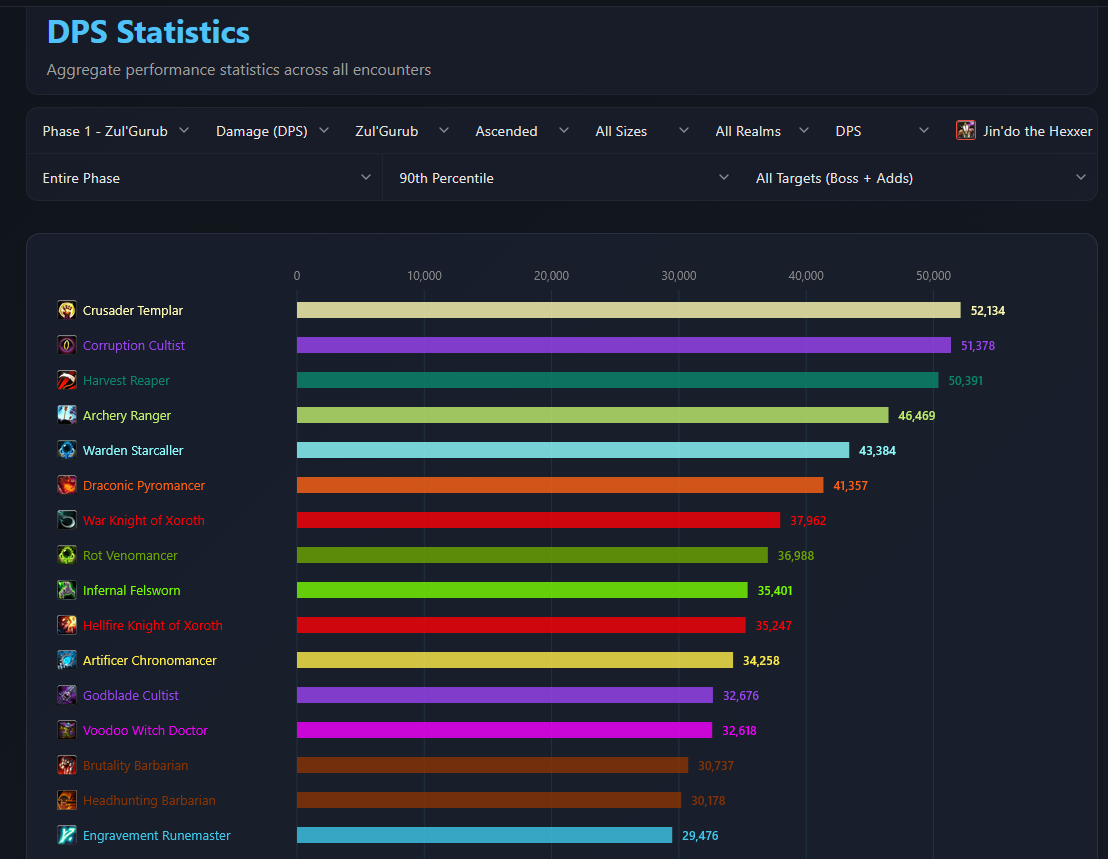Click the Corruption Cultist eye icon
The image size is (1108, 859).
(66, 345)
